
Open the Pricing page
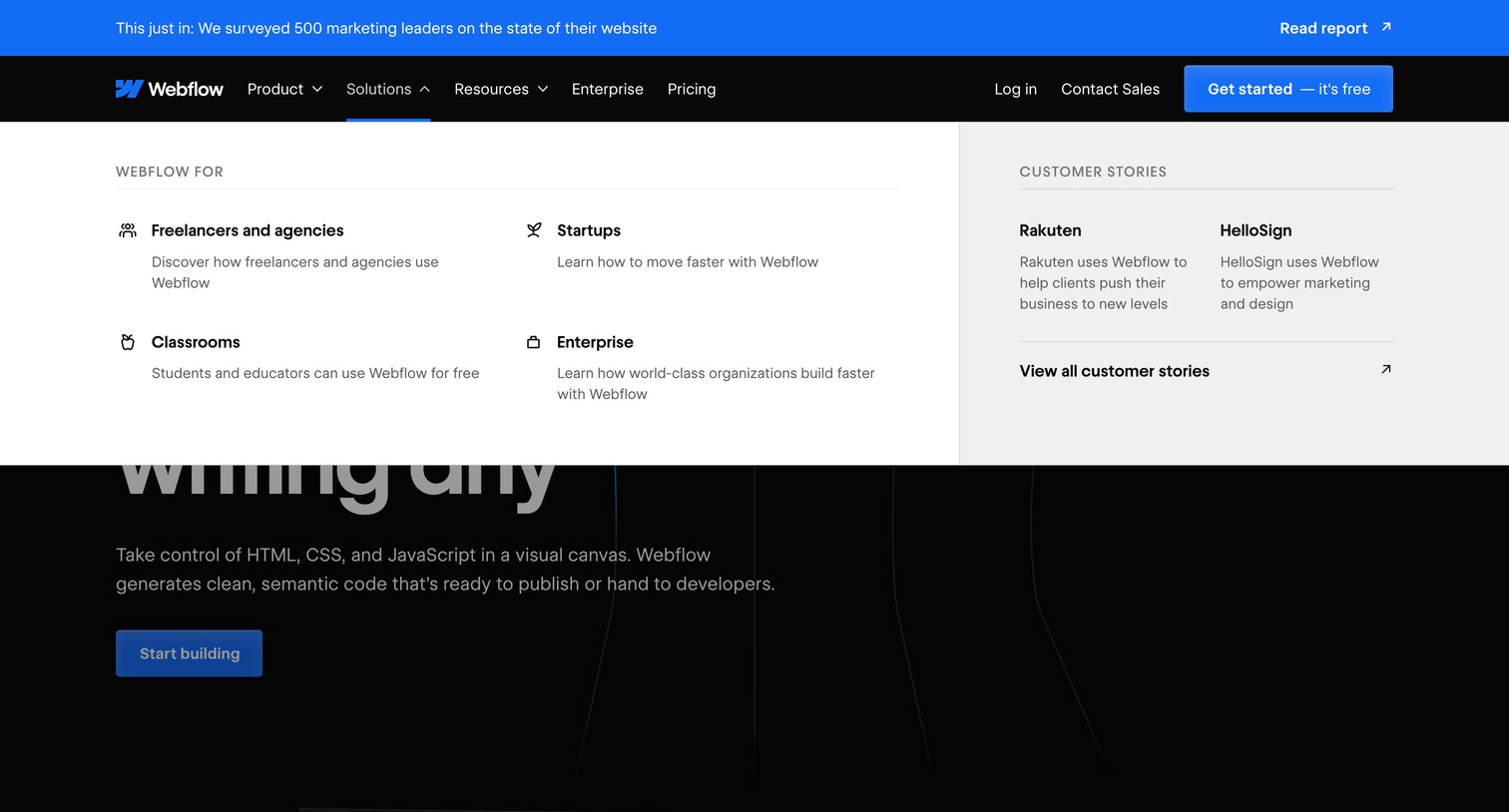click(692, 89)
